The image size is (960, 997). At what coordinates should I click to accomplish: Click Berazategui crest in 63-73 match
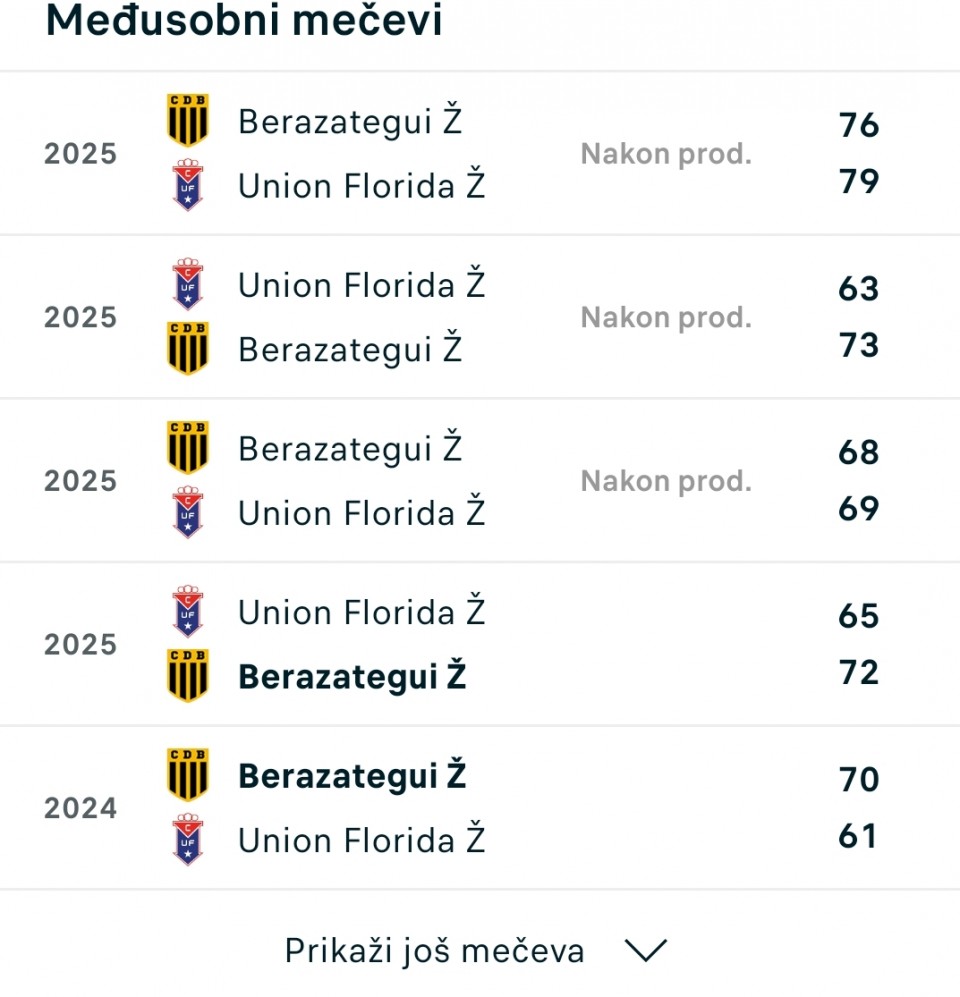[x=188, y=349]
